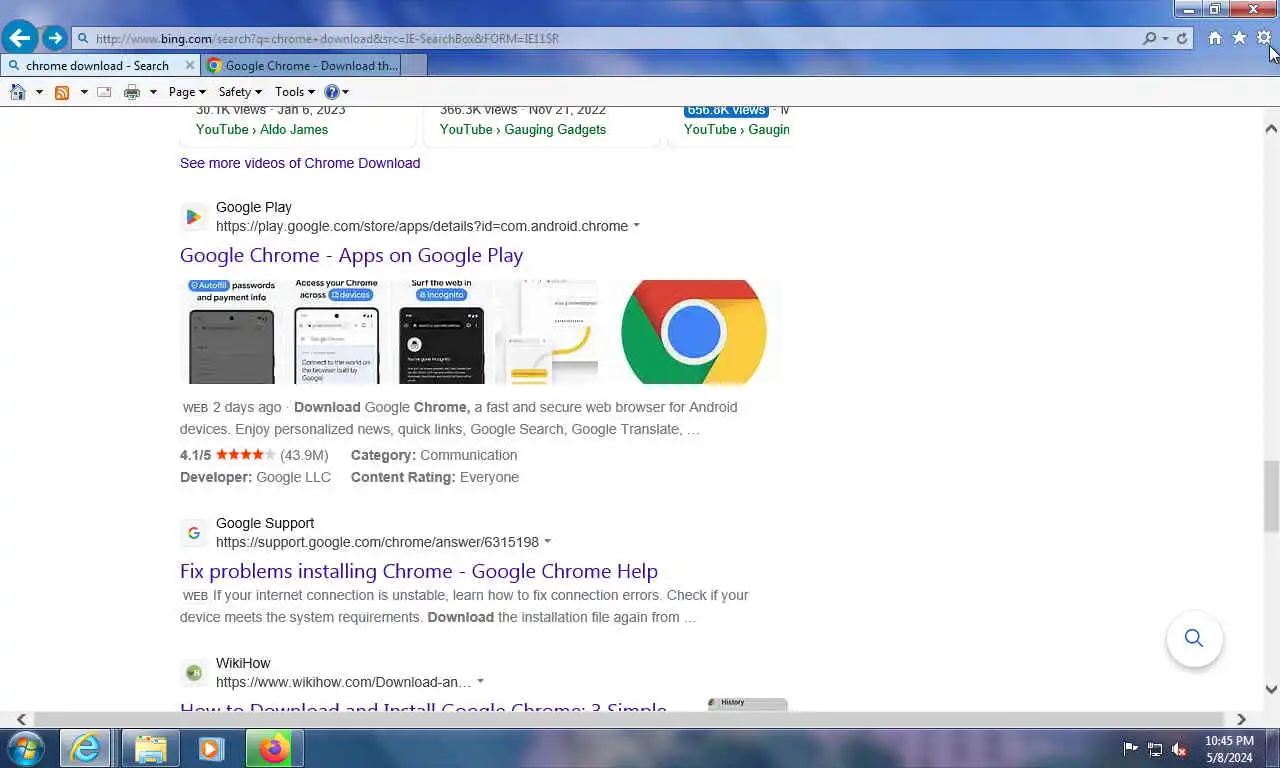Open Favorites with the star icon
1280x768 pixels.
click(1239, 38)
